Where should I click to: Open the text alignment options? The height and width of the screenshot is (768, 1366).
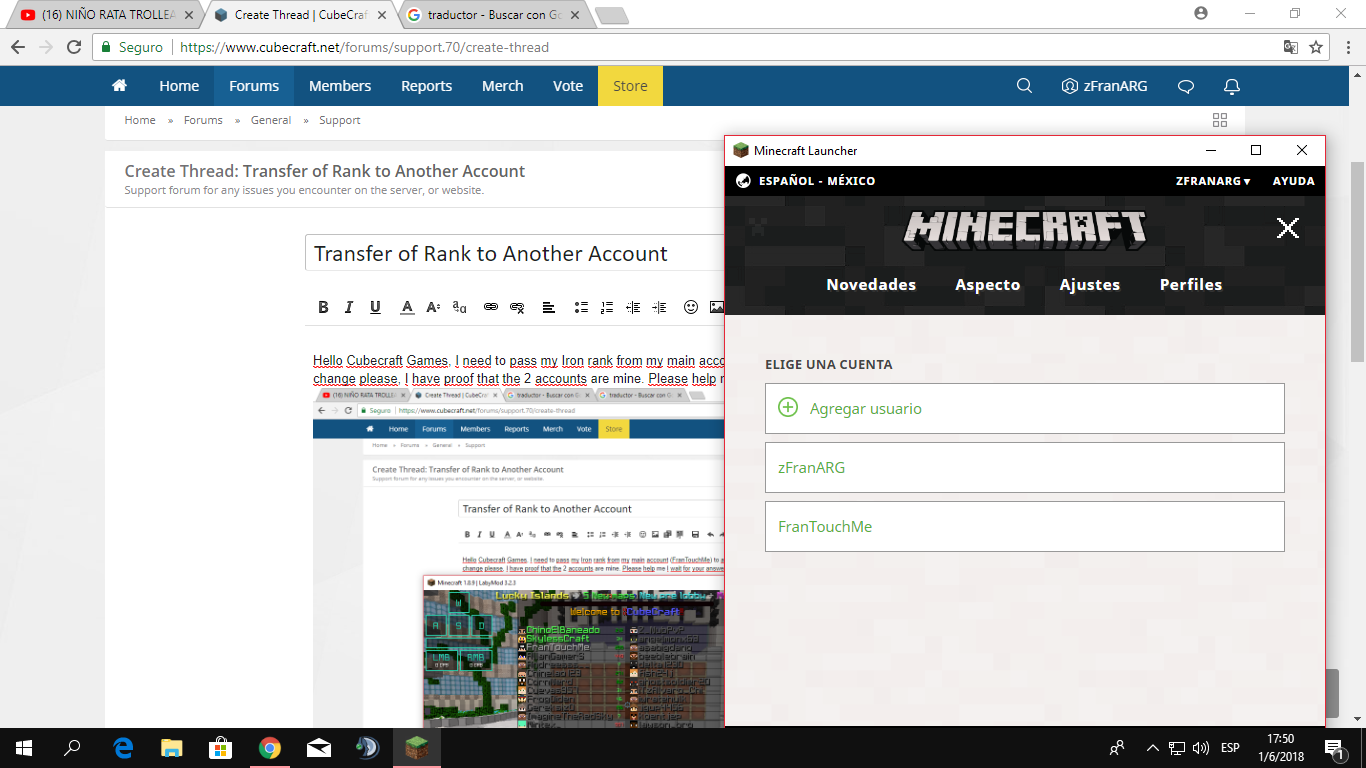549,307
